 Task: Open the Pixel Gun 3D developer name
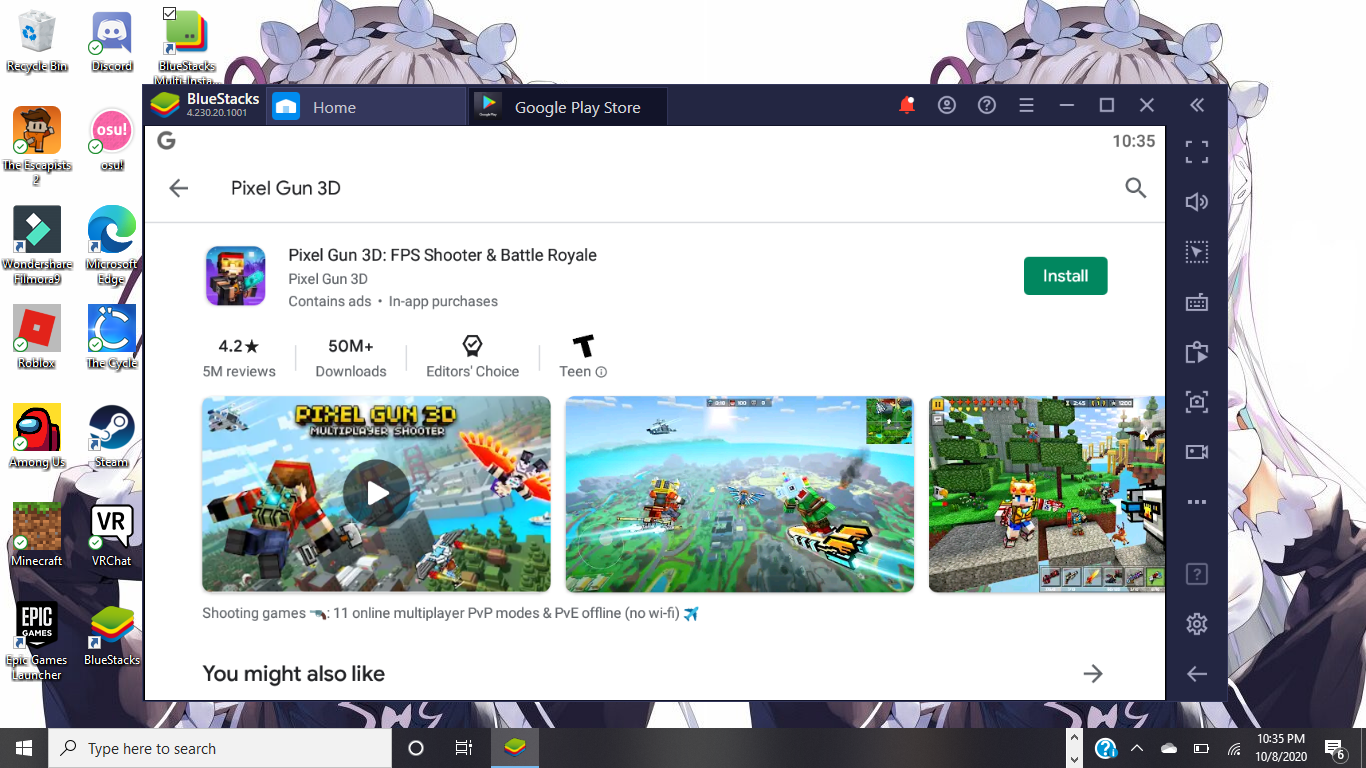(328, 279)
